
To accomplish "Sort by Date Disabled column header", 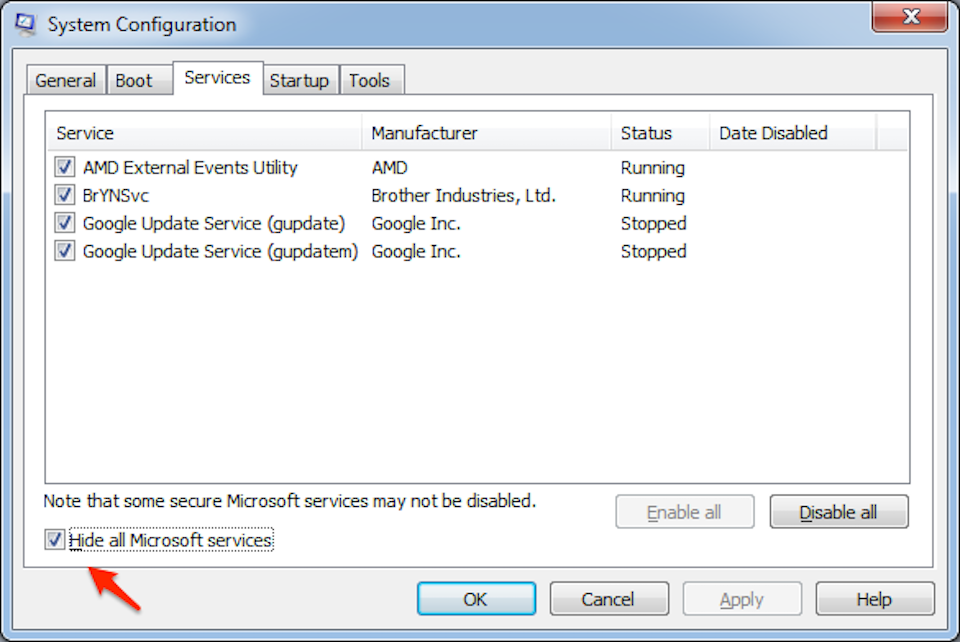I will tap(792, 133).
